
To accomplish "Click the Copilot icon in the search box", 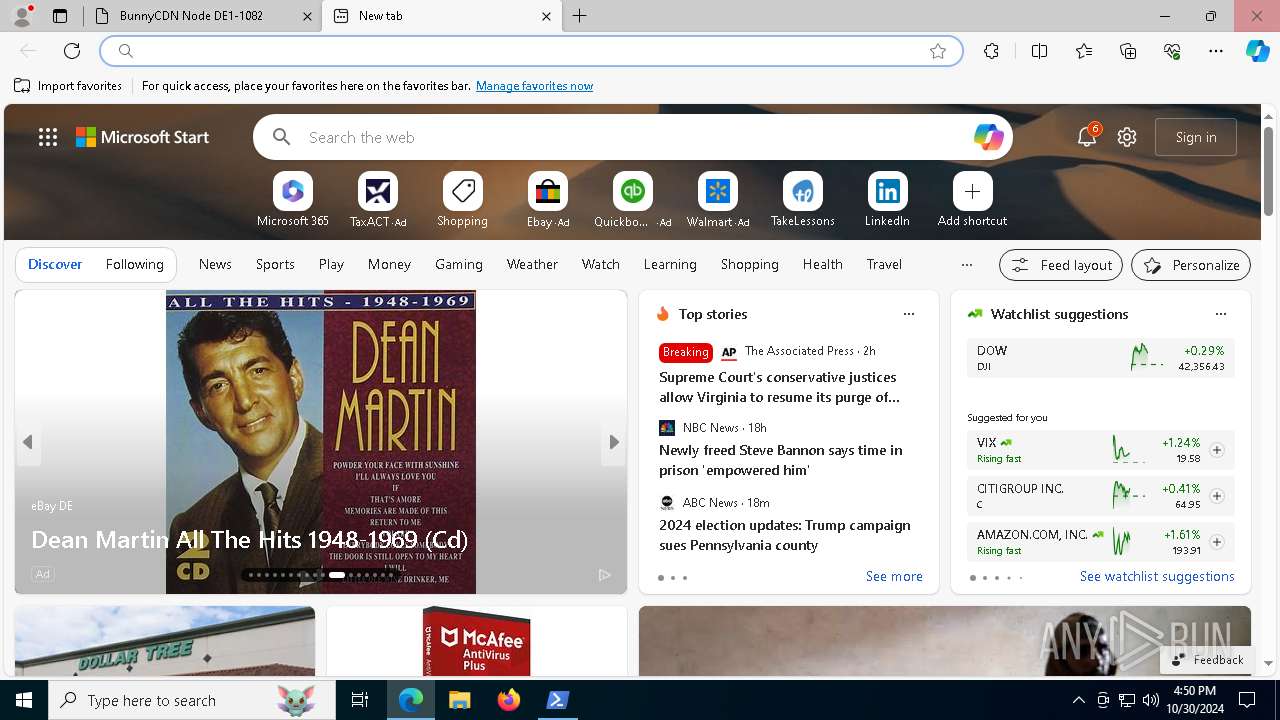I will 988,137.
